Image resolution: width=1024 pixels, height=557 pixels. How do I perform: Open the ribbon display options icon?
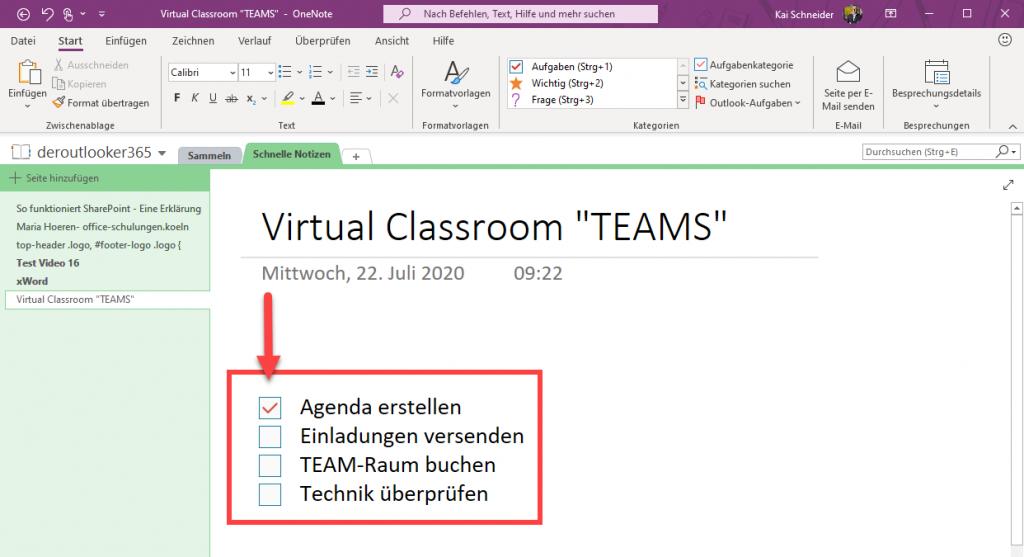tap(890, 14)
